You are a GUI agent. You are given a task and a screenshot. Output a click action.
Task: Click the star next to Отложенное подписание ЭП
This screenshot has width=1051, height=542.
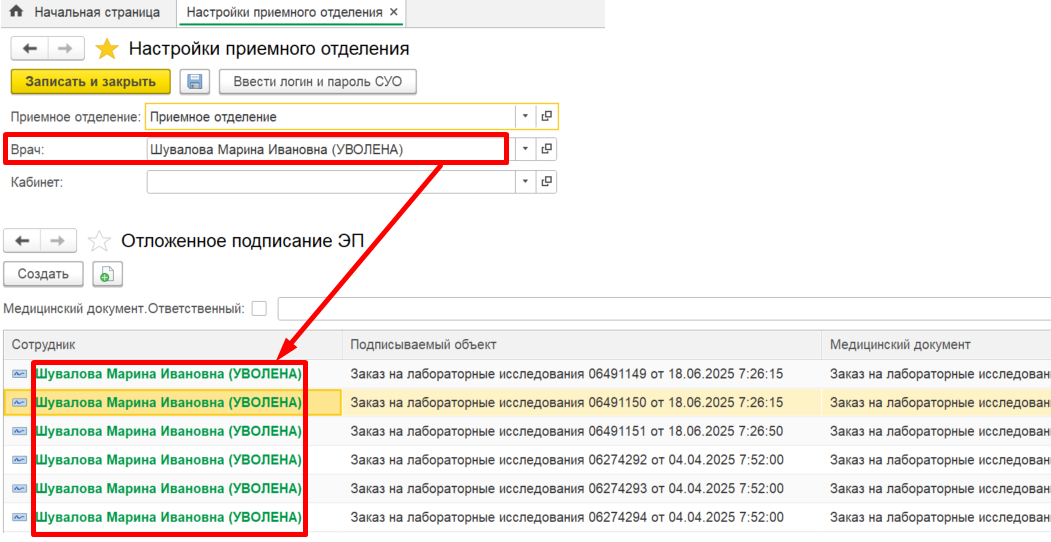click(99, 240)
